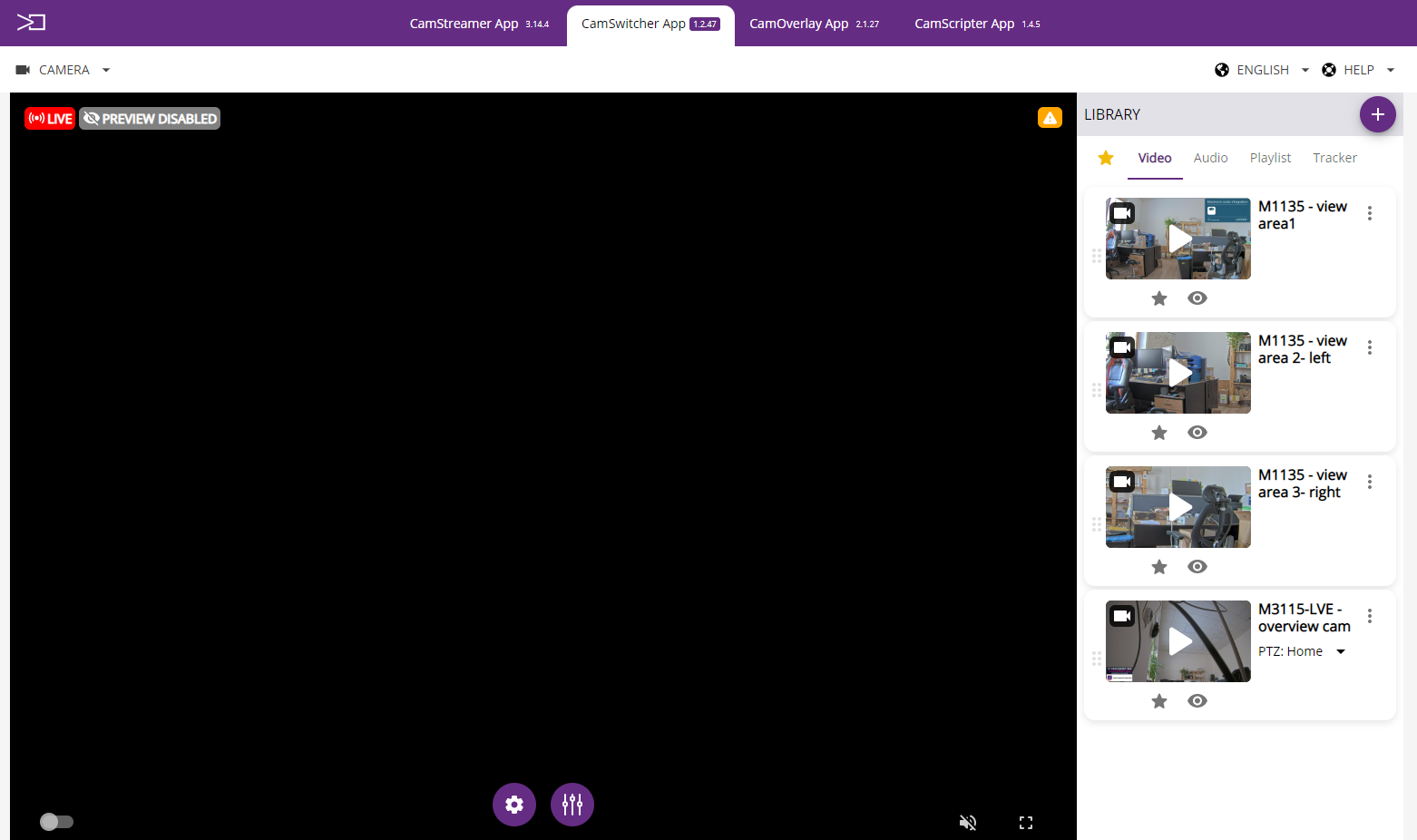
Task: Open the Tracker library tab
Action: (1334, 158)
